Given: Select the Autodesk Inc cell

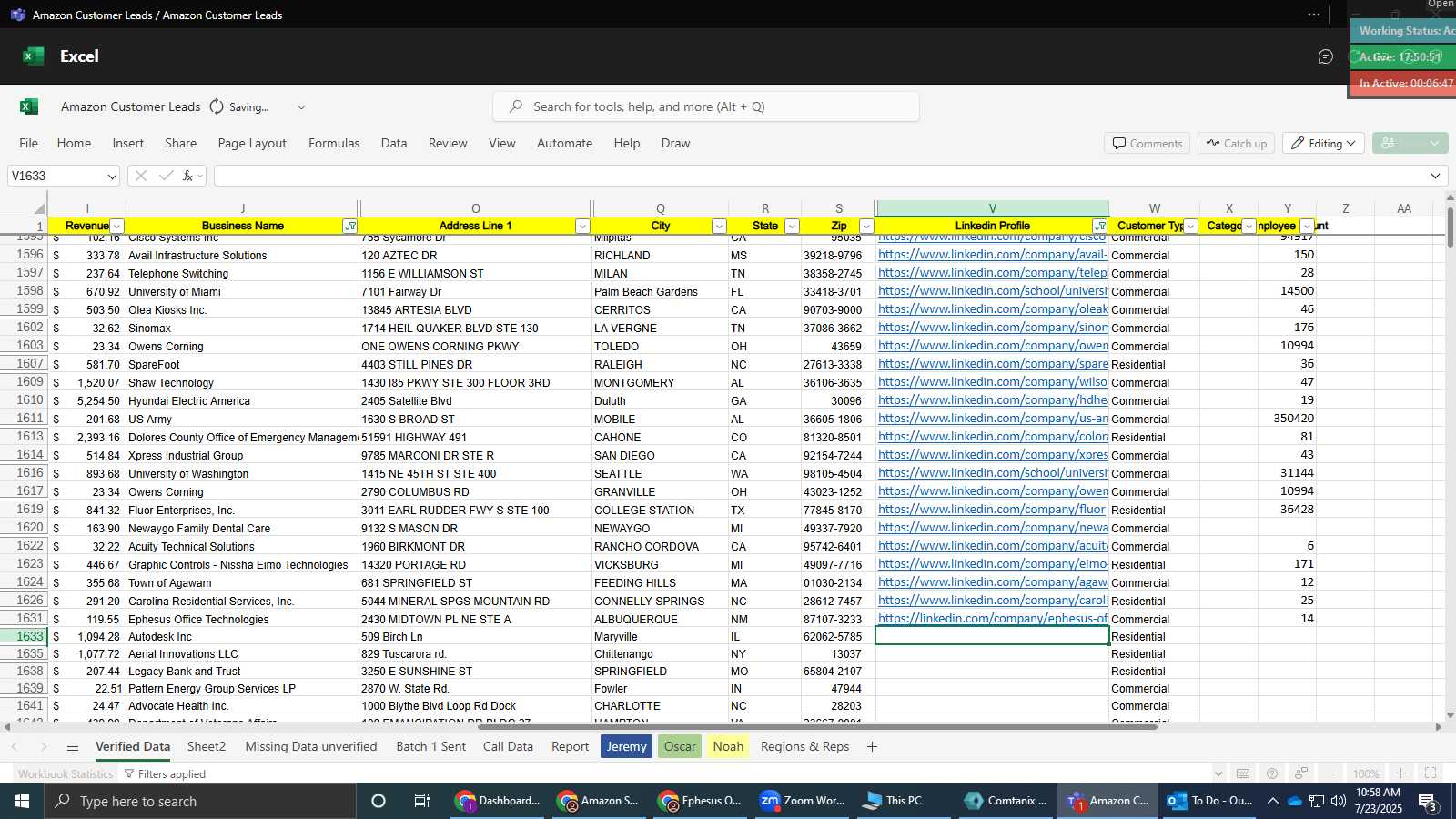Looking at the screenshot, I should (x=242, y=636).
